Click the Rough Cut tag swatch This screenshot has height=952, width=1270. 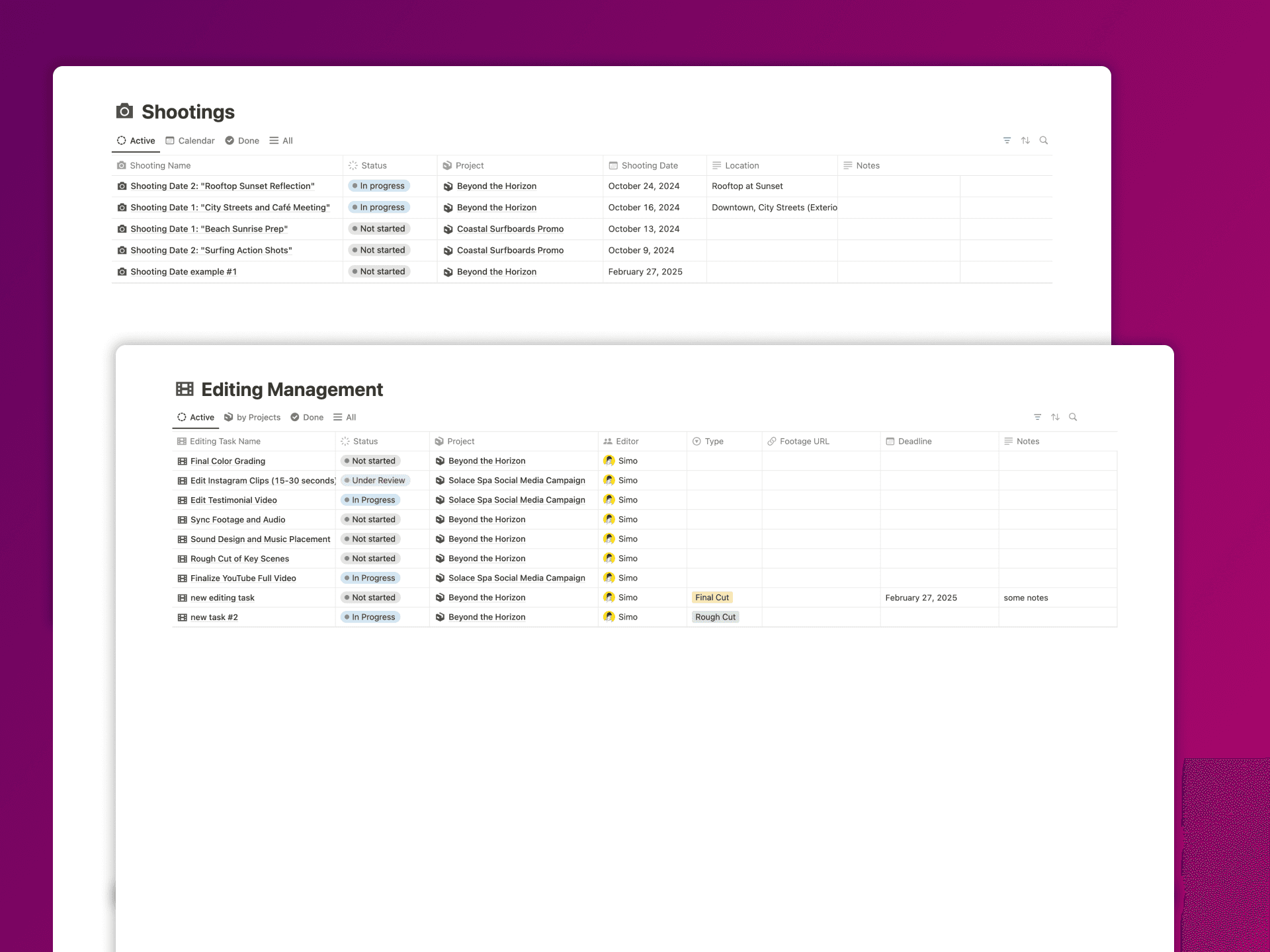tap(715, 617)
